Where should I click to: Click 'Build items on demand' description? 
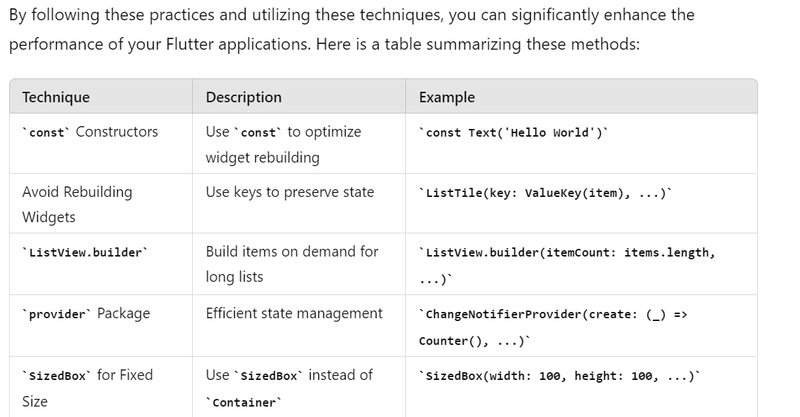(291, 264)
